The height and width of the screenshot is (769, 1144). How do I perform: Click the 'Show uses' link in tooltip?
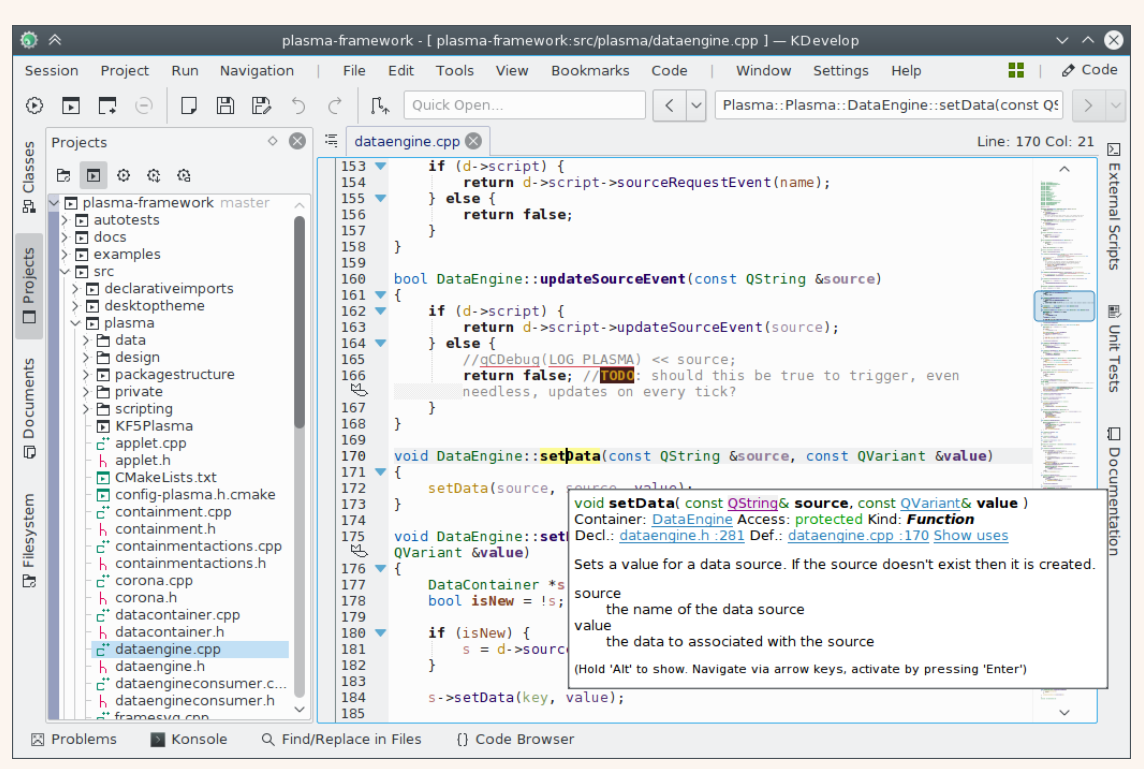point(970,536)
